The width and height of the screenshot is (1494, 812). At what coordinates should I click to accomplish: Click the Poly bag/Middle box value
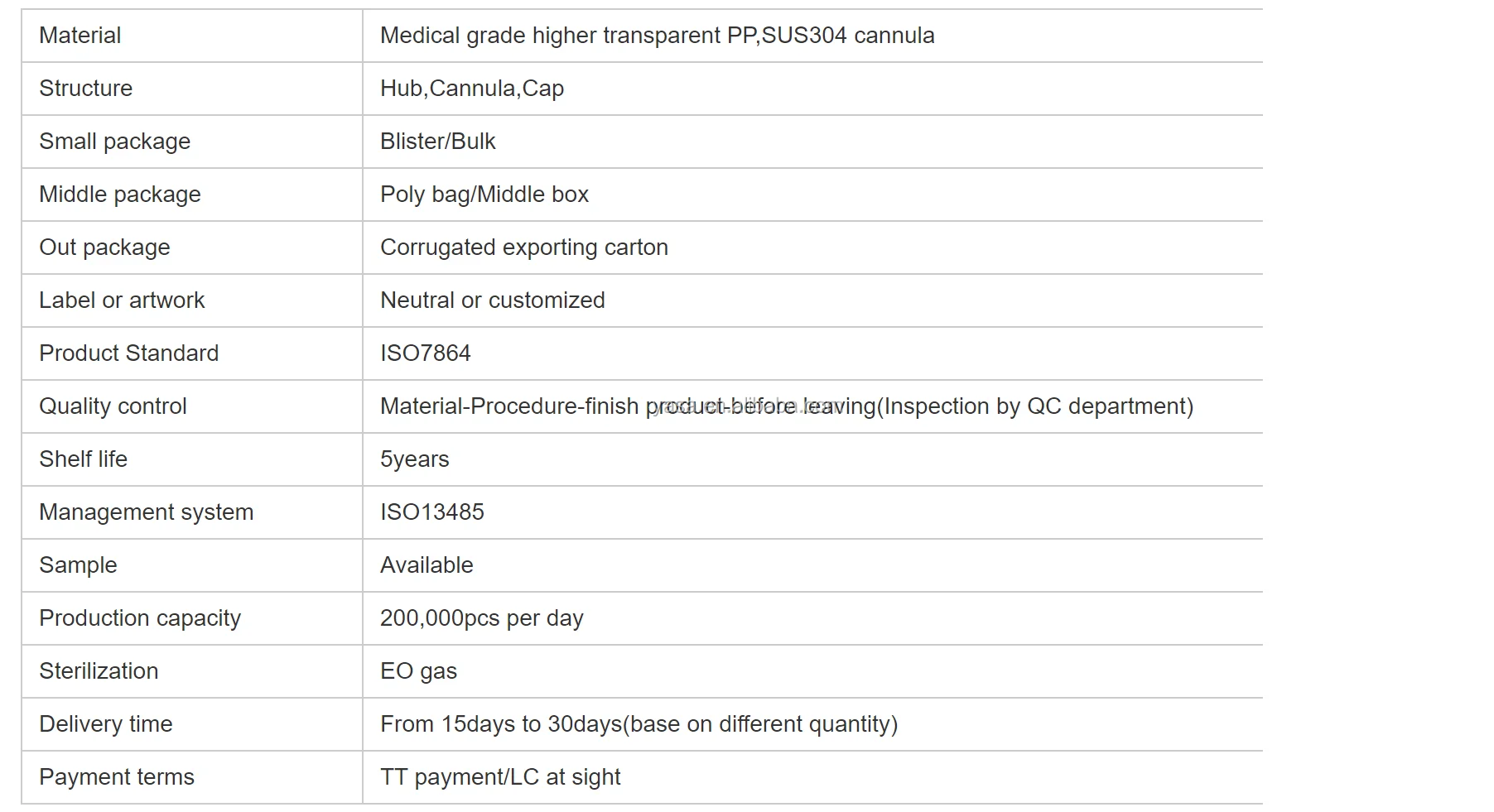484,195
